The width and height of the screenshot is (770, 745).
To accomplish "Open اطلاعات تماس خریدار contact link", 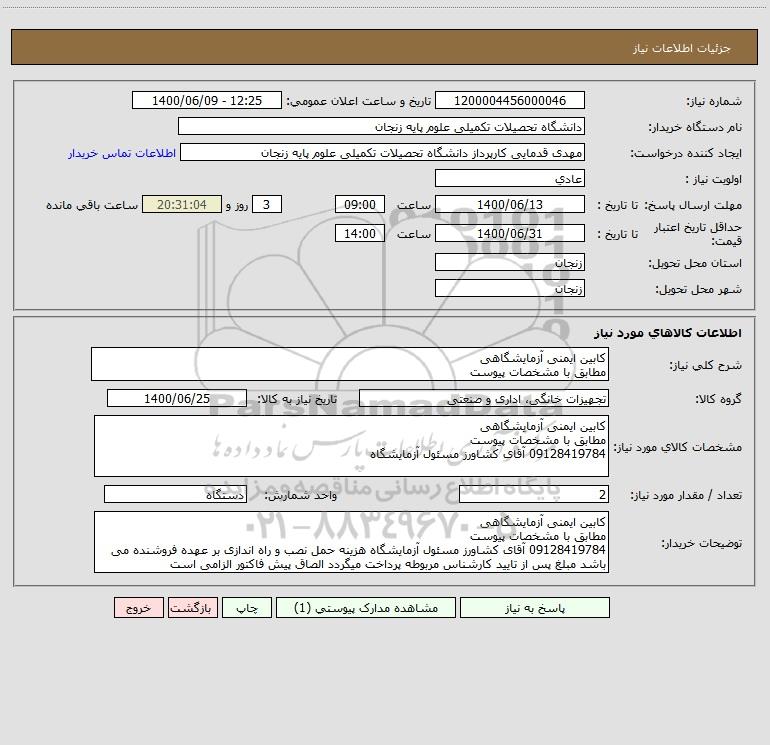I will pos(122,153).
